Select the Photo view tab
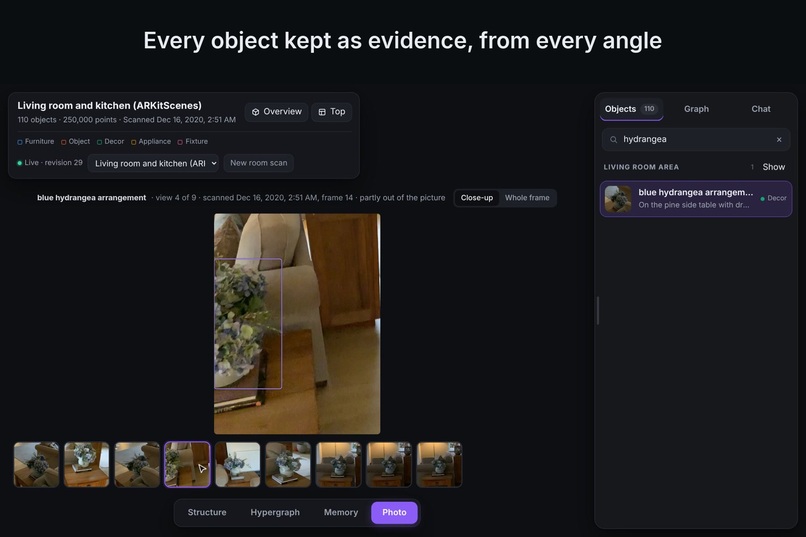Screen dimensions: 806x537 (394, 512)
